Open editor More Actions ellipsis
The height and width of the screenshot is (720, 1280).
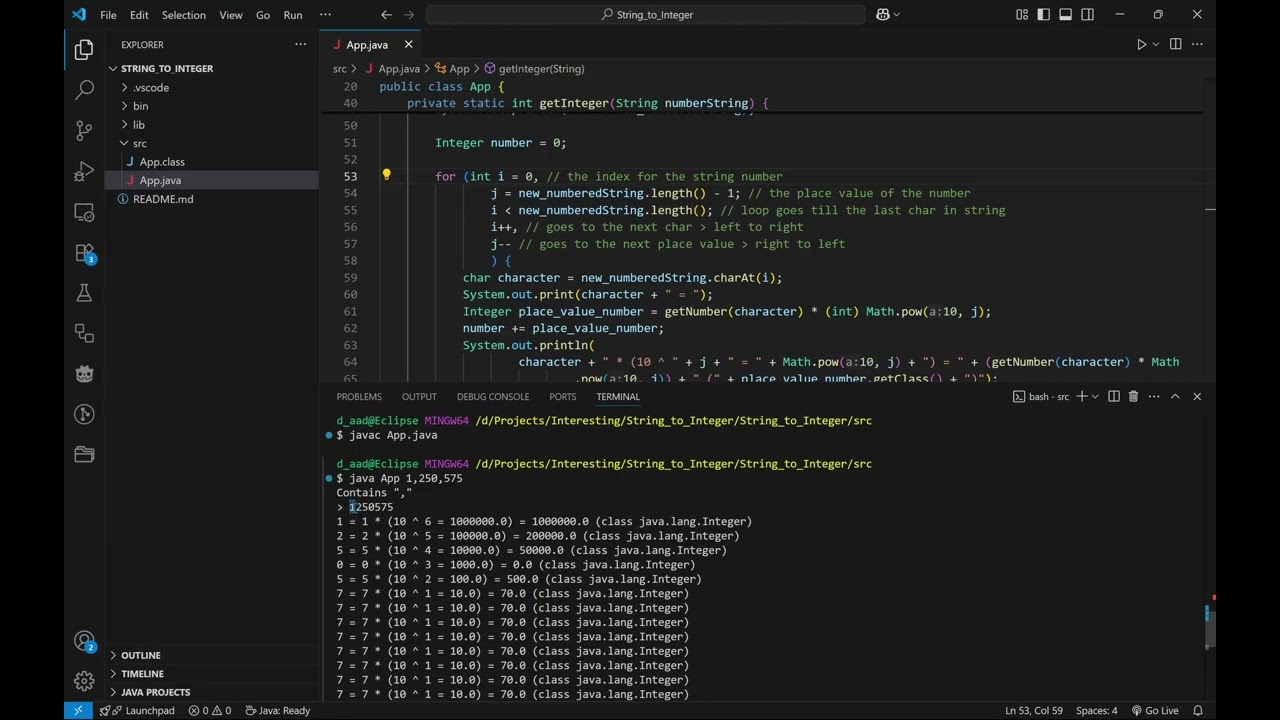pyautogui.click(x=1197, y=44)
